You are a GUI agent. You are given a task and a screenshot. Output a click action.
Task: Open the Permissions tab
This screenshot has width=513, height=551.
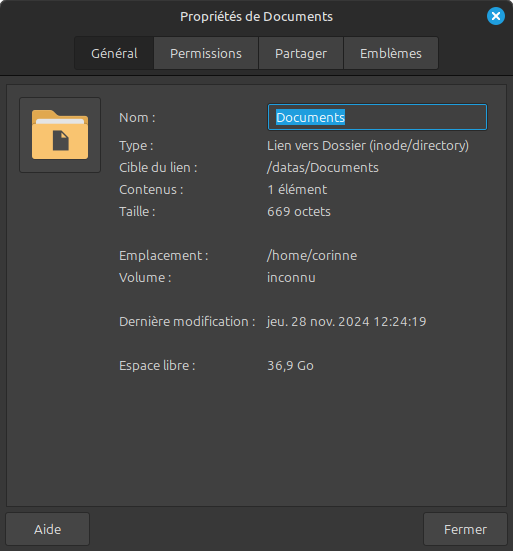[206, 53]
